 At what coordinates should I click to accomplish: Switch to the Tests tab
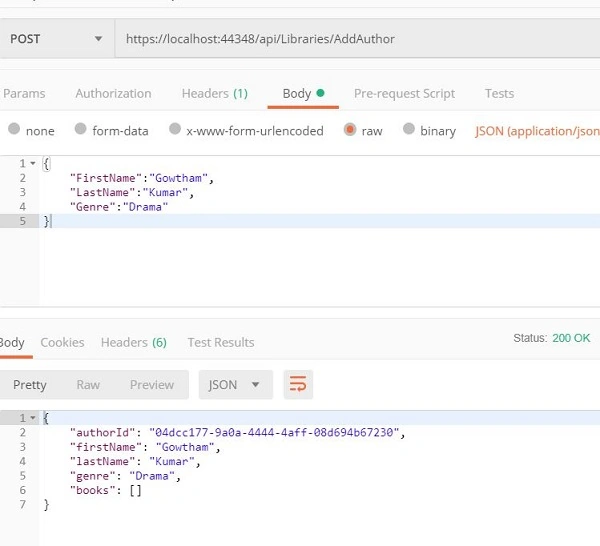coord(499,93)
